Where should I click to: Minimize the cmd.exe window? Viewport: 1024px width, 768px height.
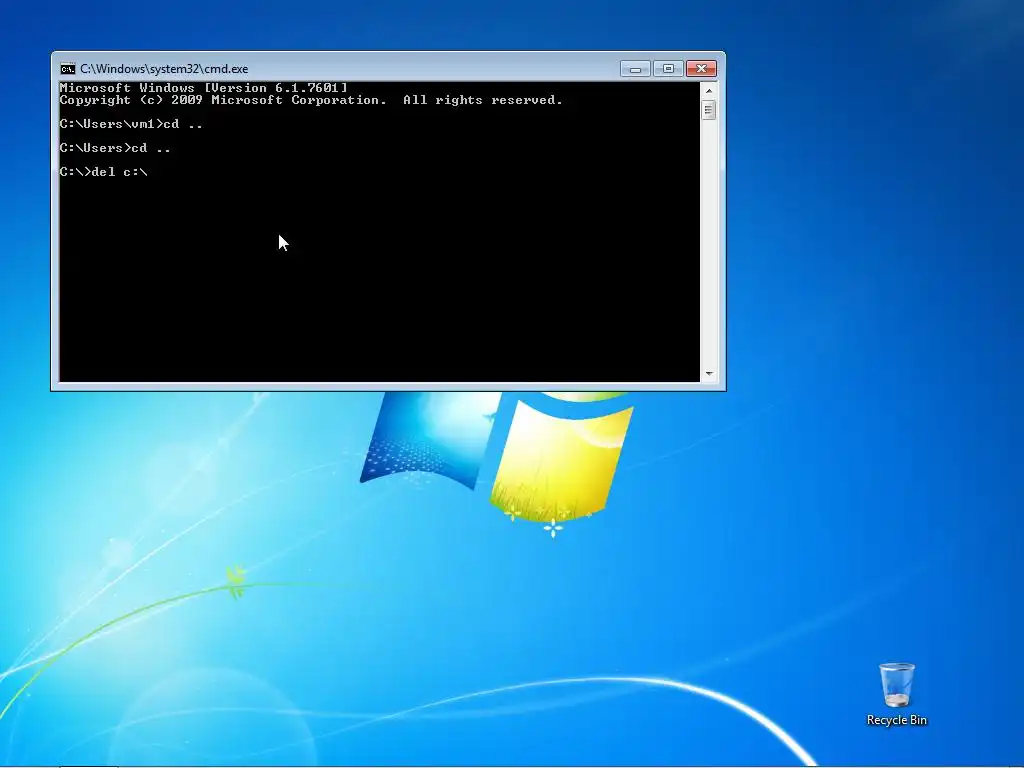(x=635, y=69)
